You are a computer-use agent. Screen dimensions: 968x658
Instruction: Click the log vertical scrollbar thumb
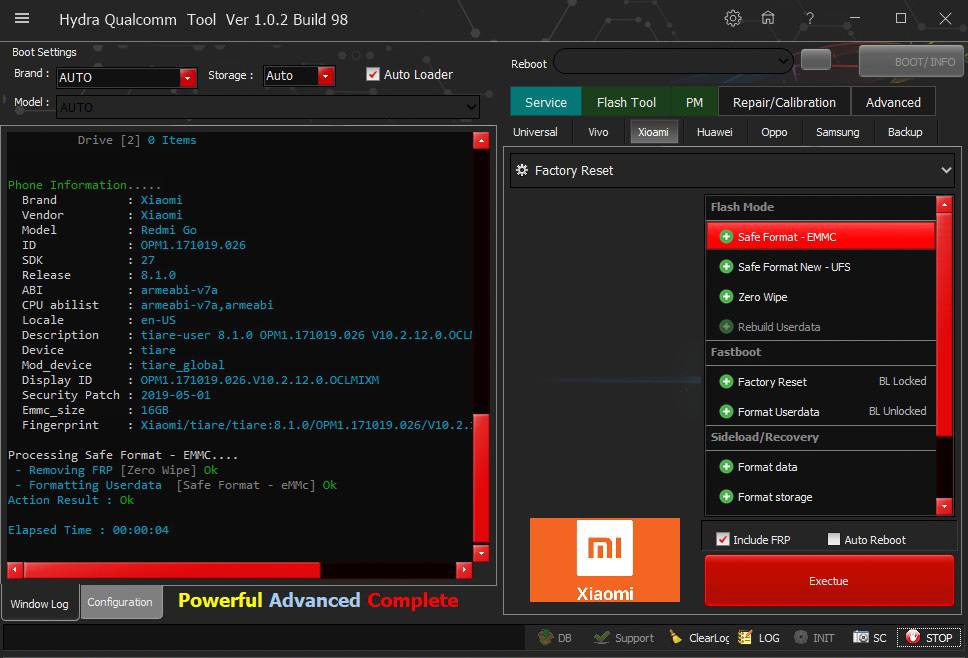pyautogui.click(x=481, y=478)
